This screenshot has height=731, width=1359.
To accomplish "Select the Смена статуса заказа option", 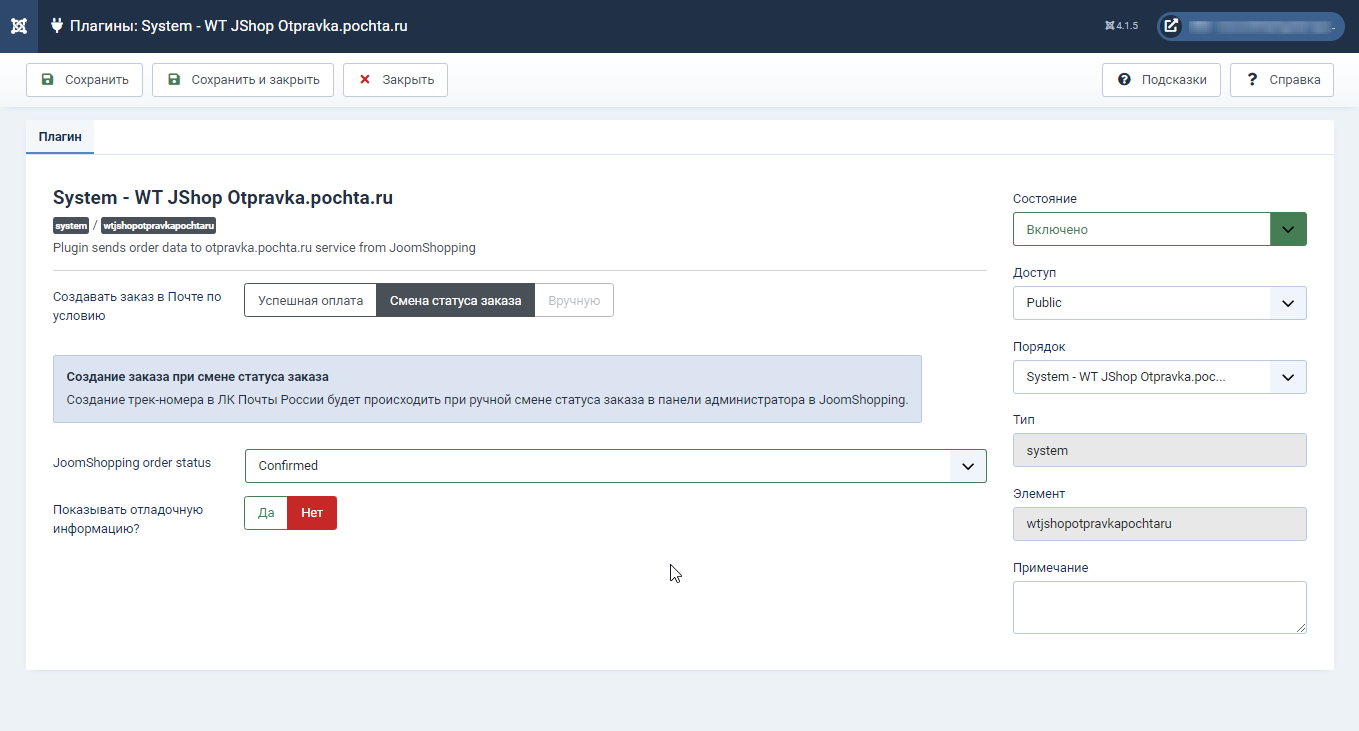I will (x=455, y=300).
